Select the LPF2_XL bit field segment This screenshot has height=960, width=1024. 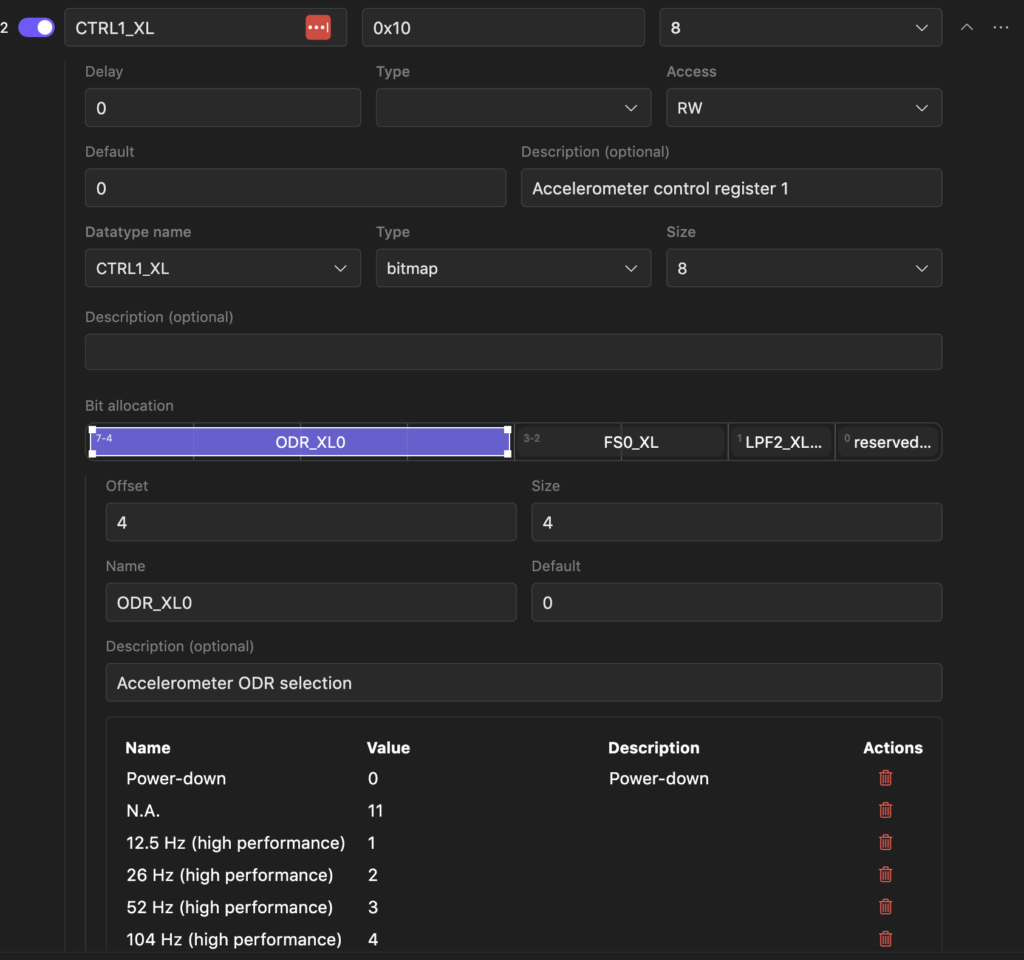point(781,442)
